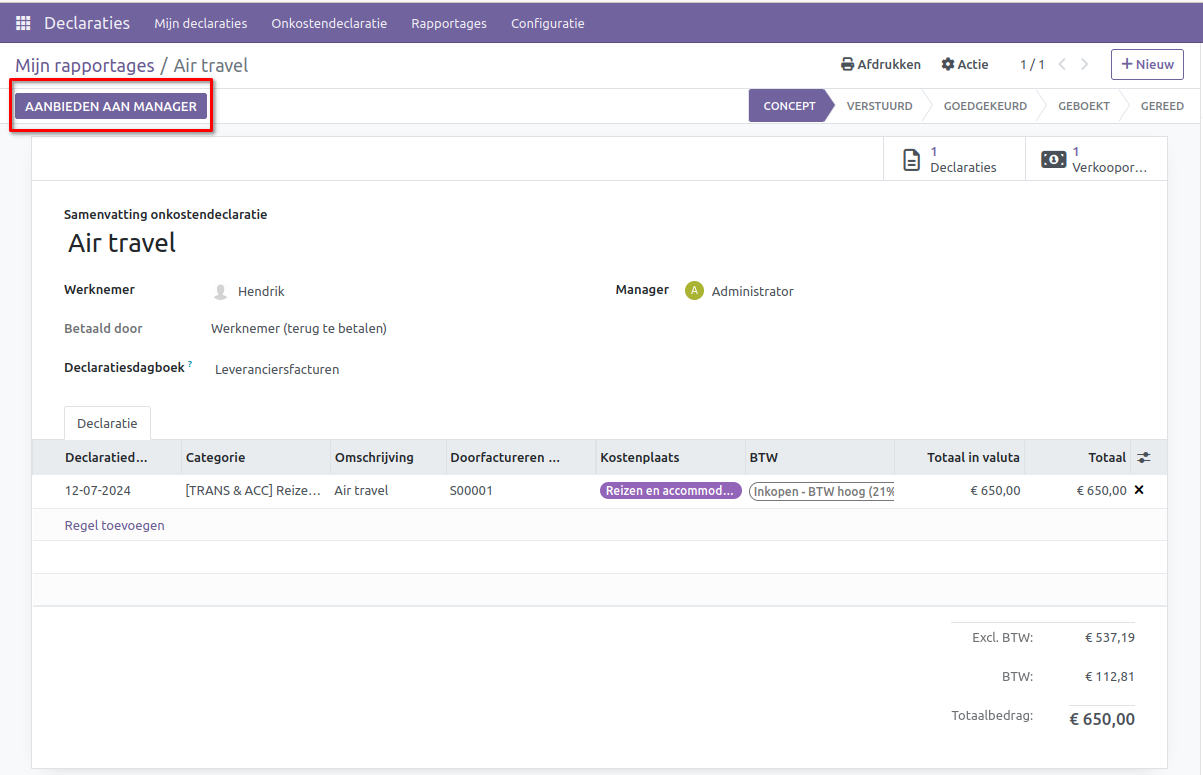This screenshot has height=775, width=1203.
Task: Click the Nieuw button
Action: click(x=1147, y=65)
